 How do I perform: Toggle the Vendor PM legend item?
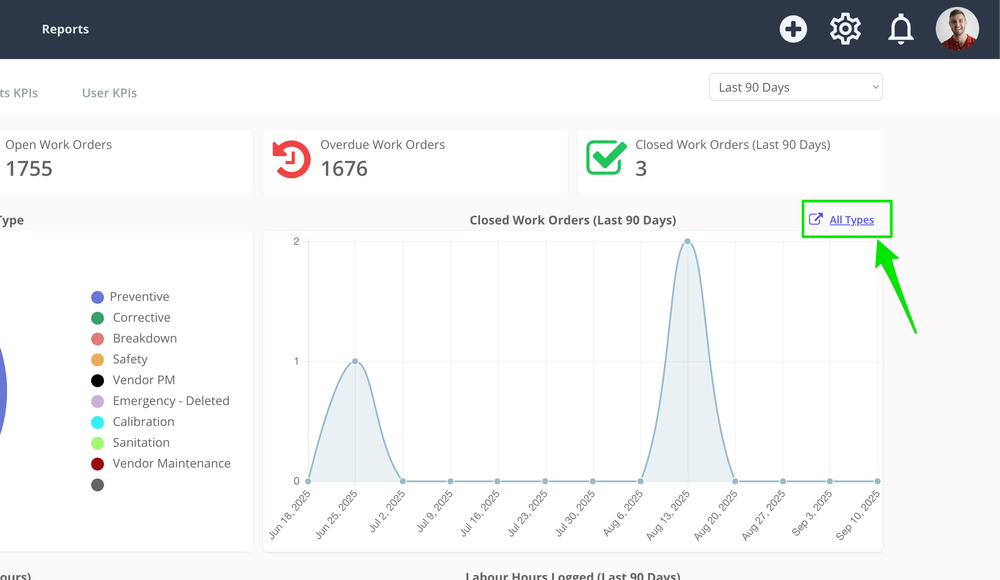pos(133,380)
